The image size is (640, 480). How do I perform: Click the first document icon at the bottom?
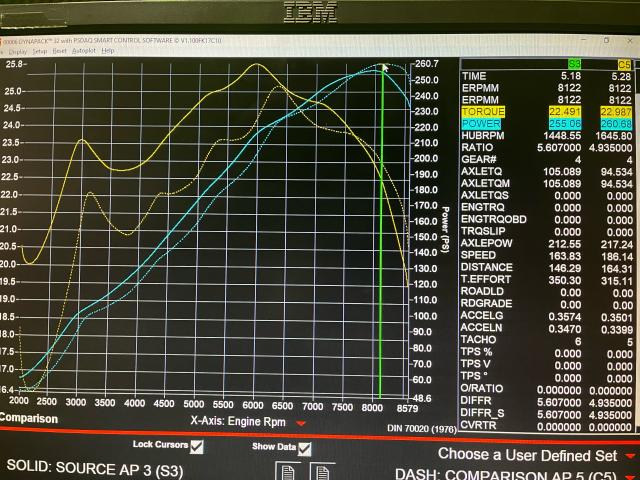(286, 471)
